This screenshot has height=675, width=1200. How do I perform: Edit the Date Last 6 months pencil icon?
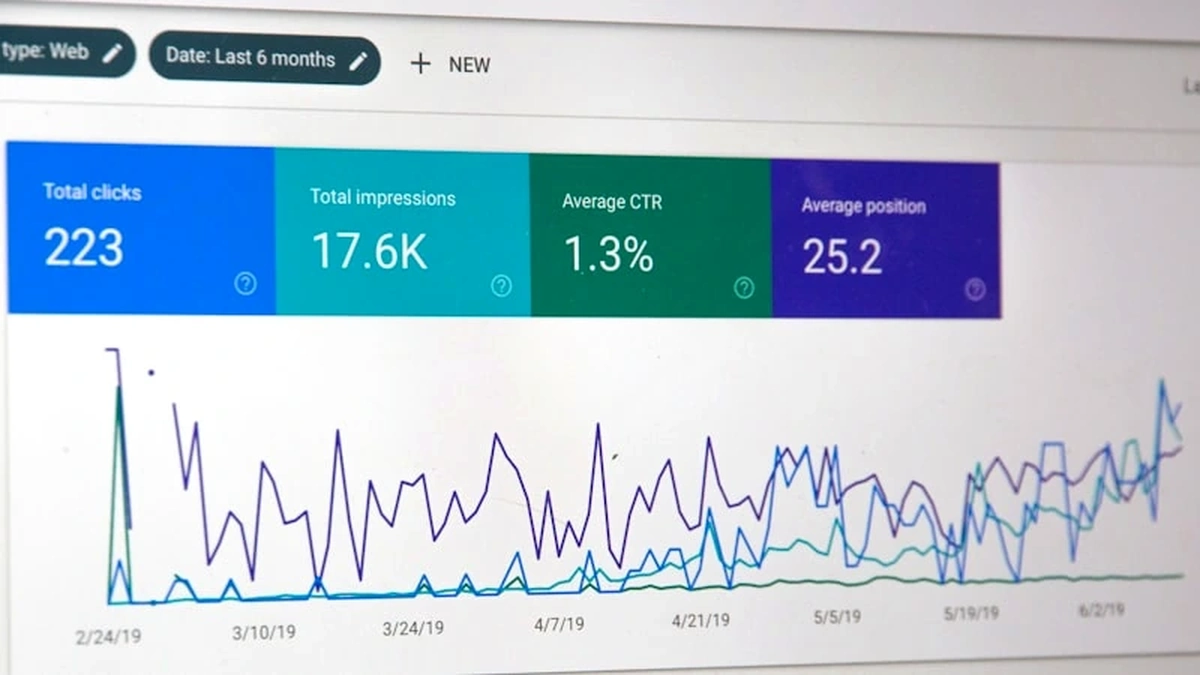point(357,60)
